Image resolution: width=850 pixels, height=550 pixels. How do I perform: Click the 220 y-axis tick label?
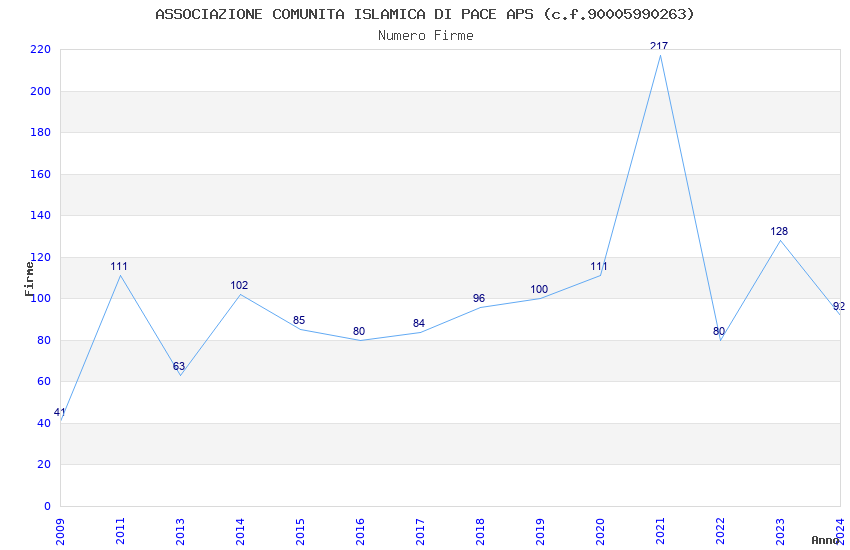pos(40,49)
